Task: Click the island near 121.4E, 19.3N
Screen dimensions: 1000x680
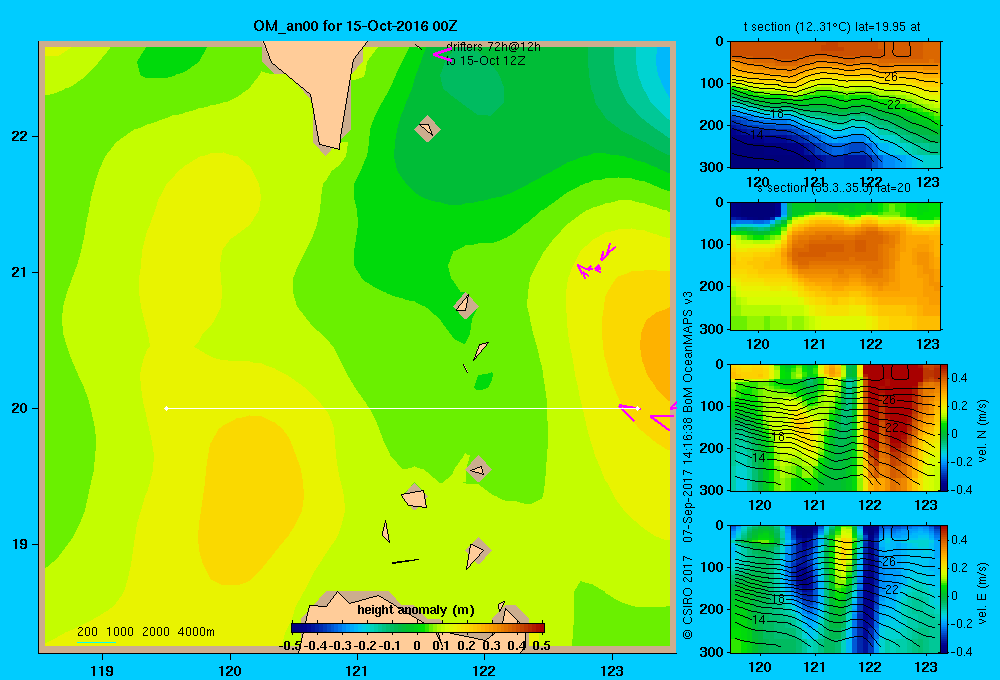Action: pos(415,496)
